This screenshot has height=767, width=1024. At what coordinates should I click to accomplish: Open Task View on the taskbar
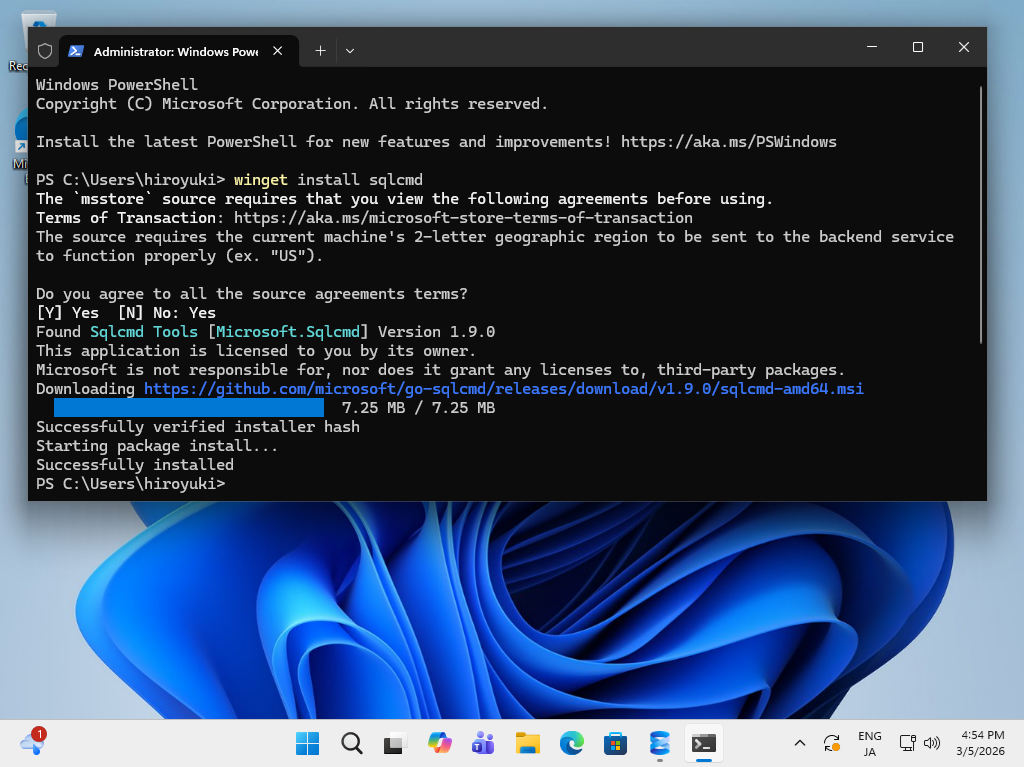(x=395, y=743)
